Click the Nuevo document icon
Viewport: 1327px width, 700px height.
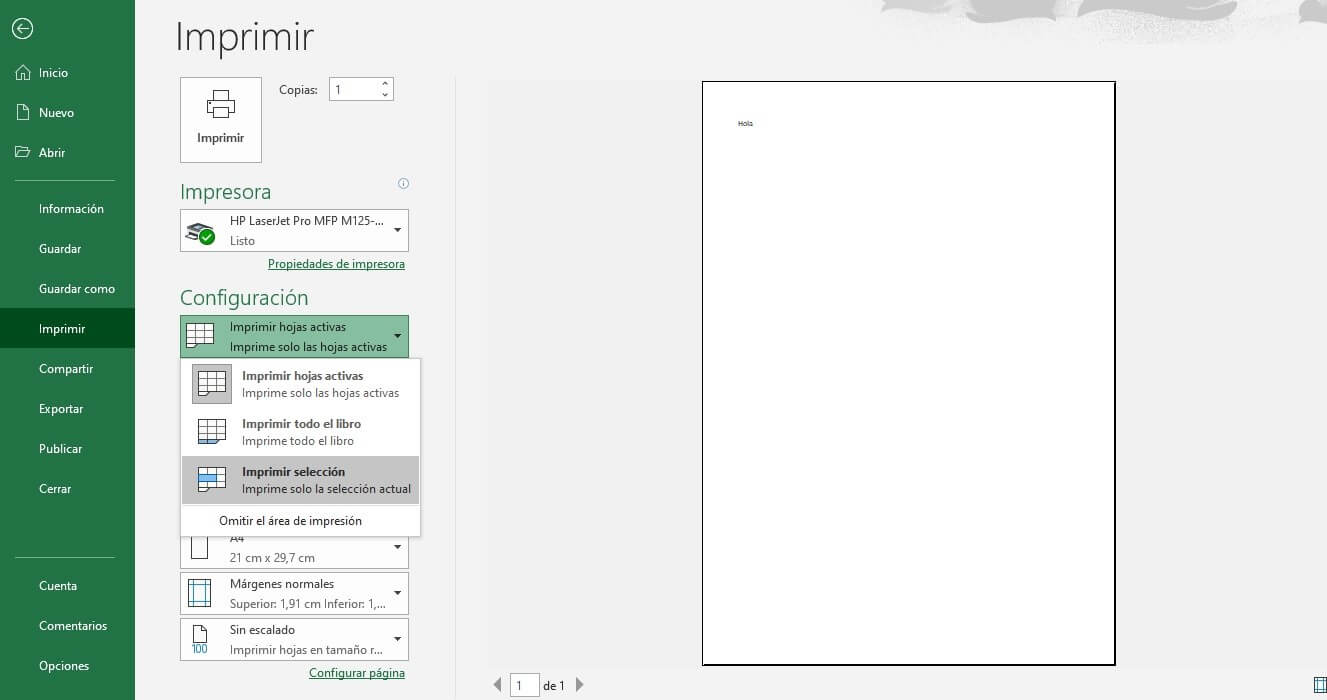pyautogui.click(x=23, y=112)
